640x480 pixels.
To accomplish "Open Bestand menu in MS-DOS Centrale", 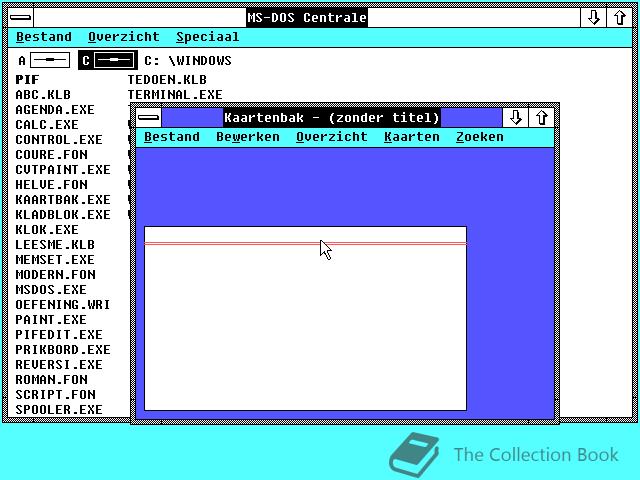I will [x=44, y=37].
